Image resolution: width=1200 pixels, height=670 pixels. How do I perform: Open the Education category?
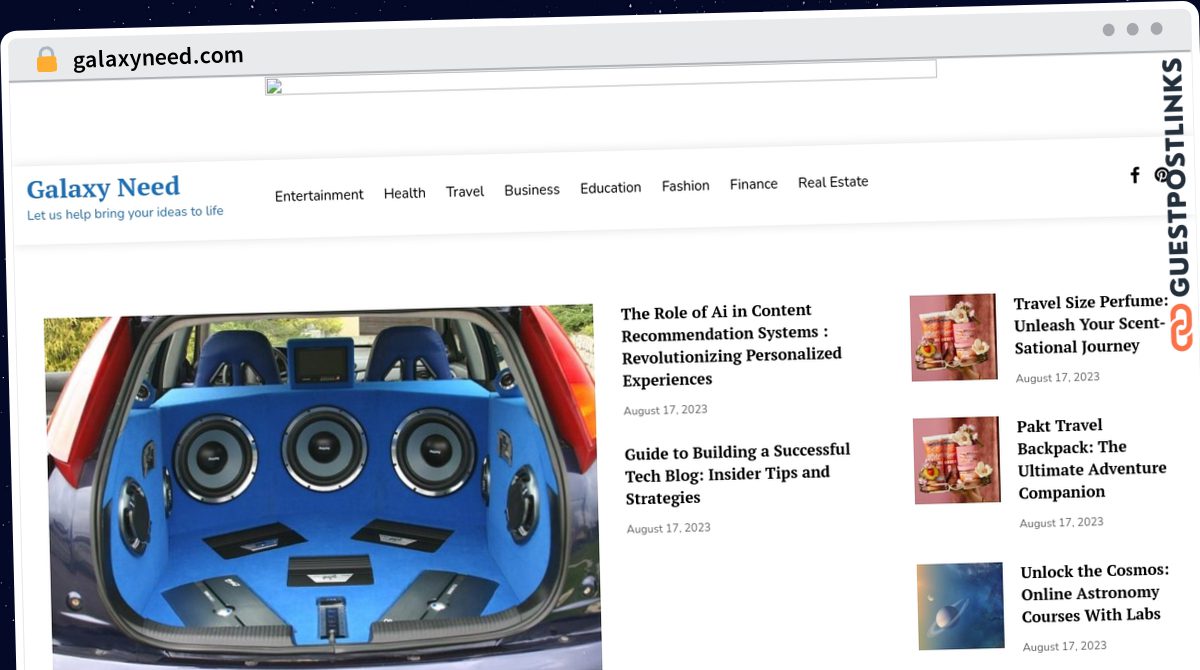point(611,188)
